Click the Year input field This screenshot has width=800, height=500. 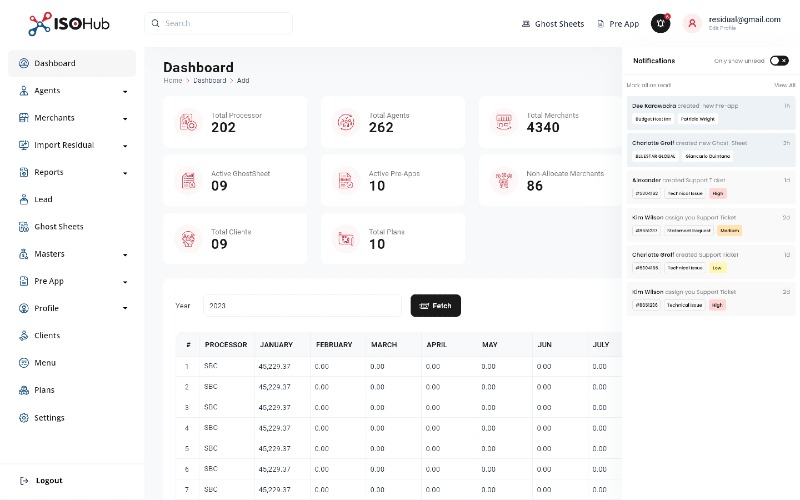point(302,306)
